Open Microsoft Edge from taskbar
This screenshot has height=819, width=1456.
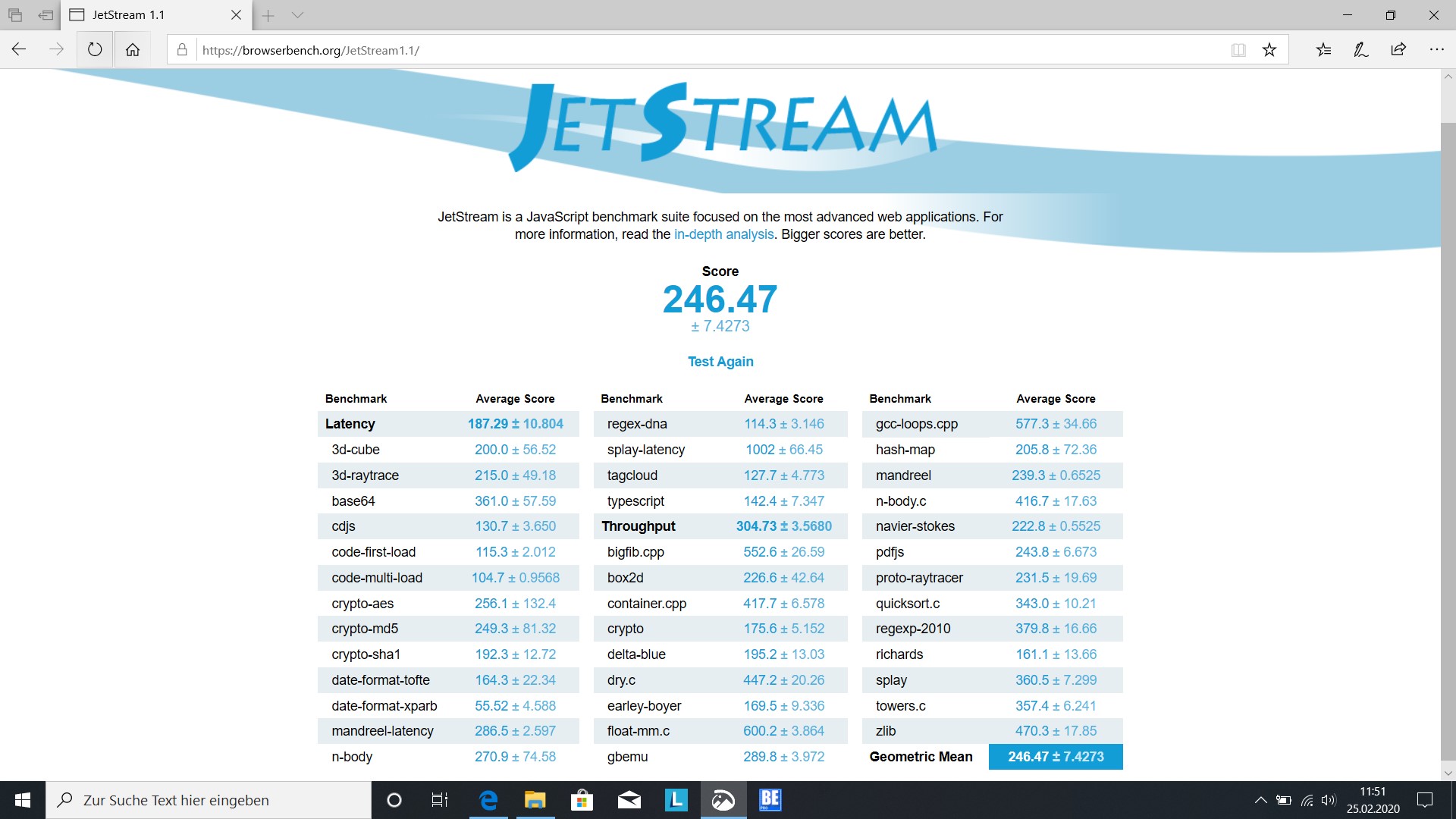coord(489,800)
